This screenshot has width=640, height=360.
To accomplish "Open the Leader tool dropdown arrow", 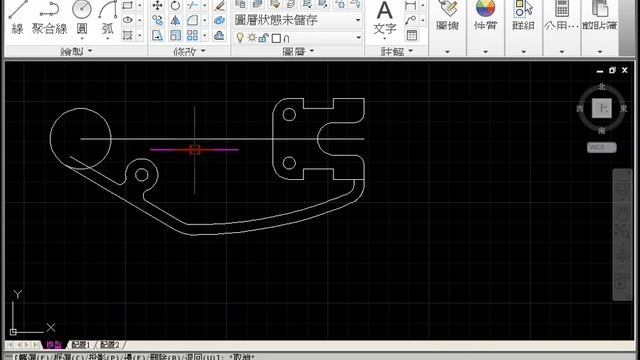I will point(422,20).
